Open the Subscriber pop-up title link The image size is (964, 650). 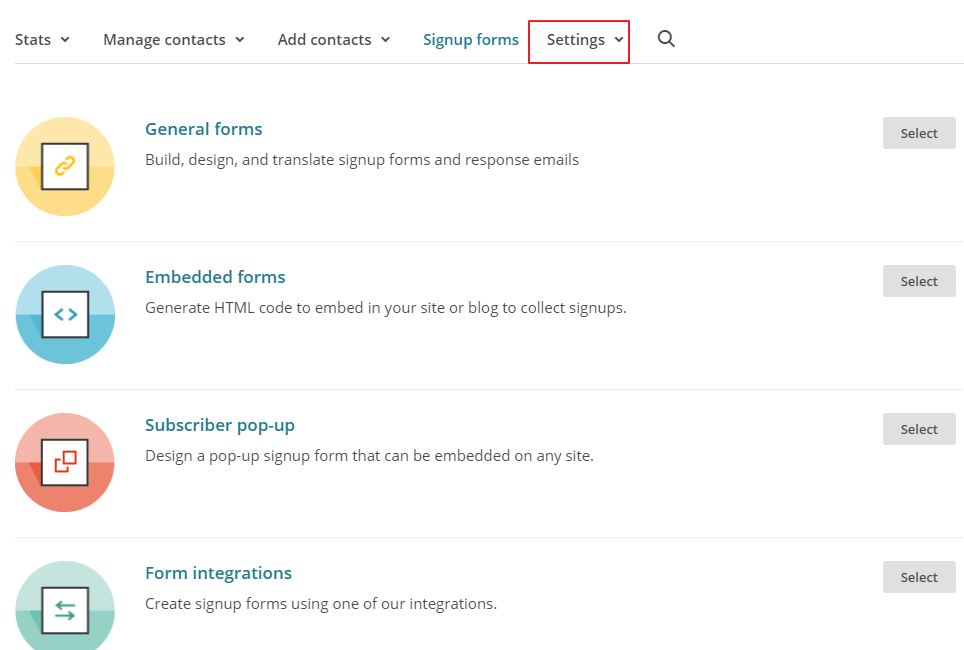tap(219, 425)
